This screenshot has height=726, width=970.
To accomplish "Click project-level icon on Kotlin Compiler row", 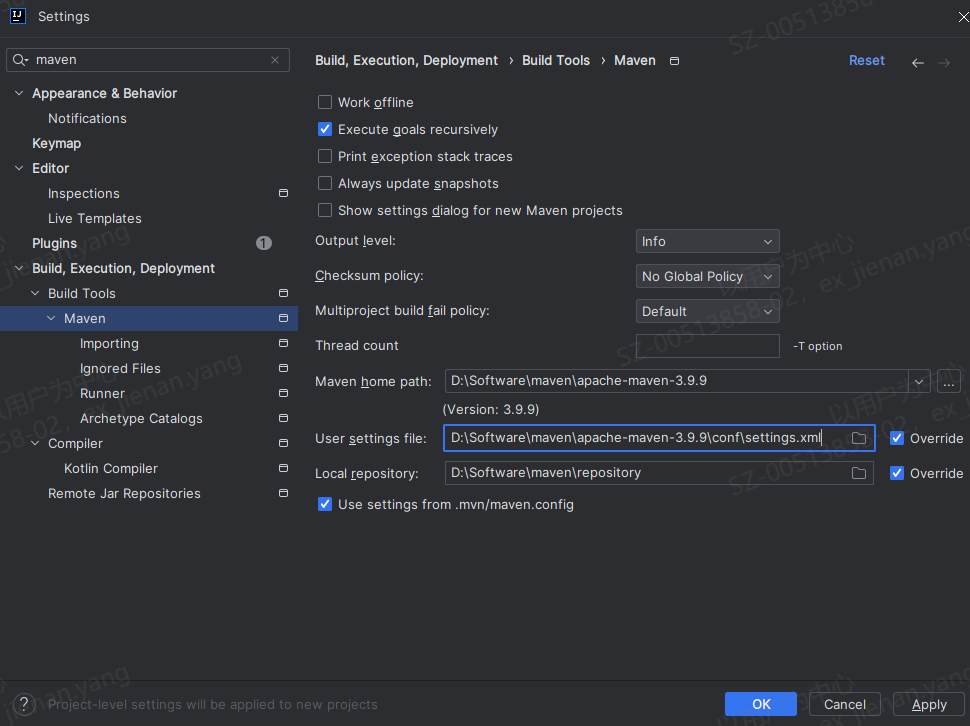I will [283, 468].
